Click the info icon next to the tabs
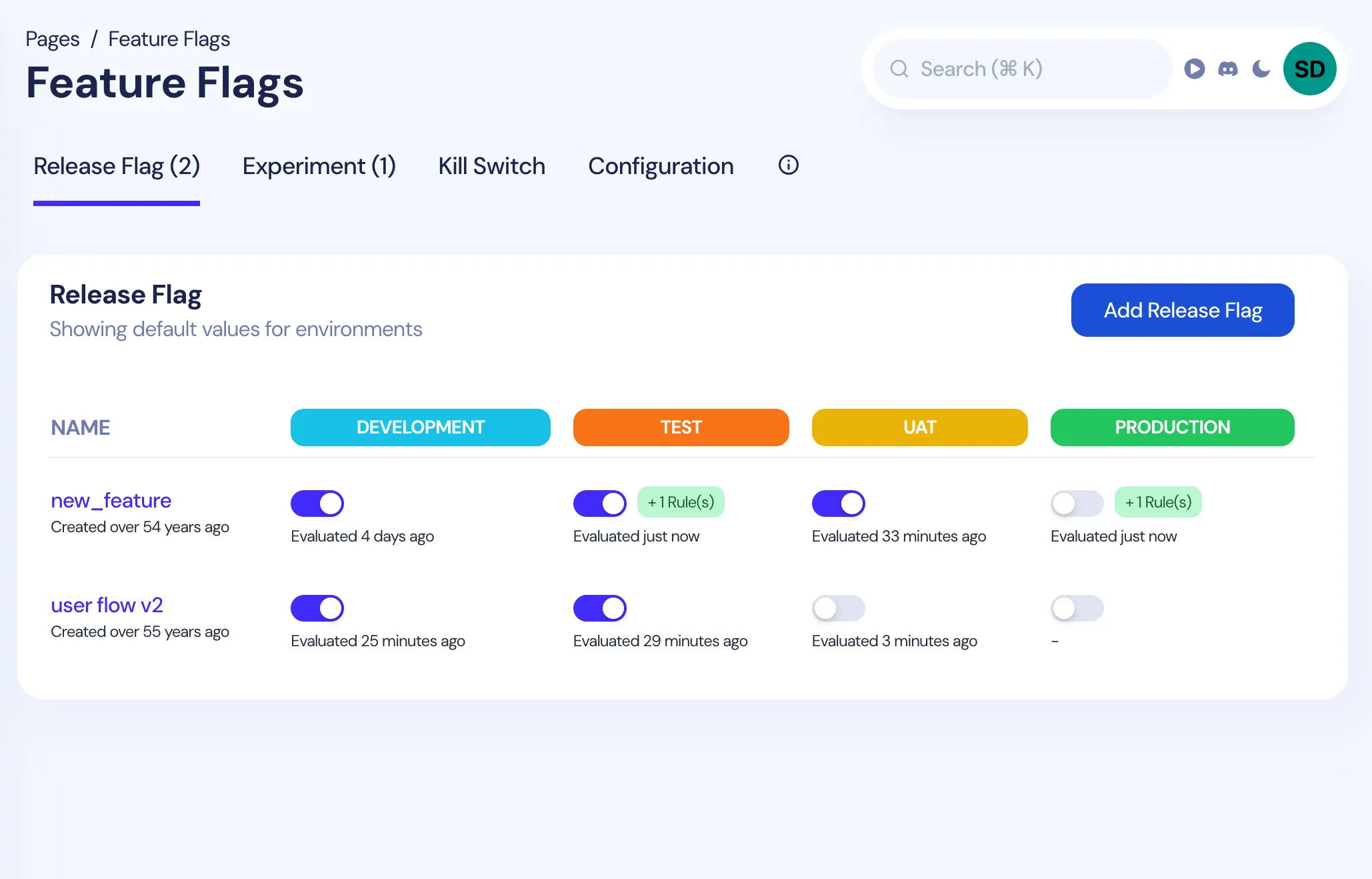The height and width of the screenshot is (879, 1372). tap(787, 165)
